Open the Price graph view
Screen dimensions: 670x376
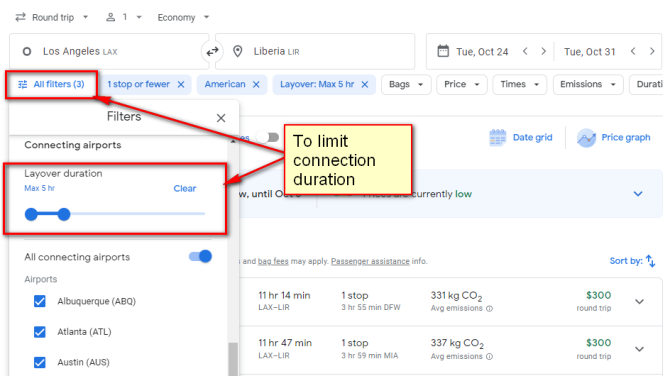coord(614,138)
